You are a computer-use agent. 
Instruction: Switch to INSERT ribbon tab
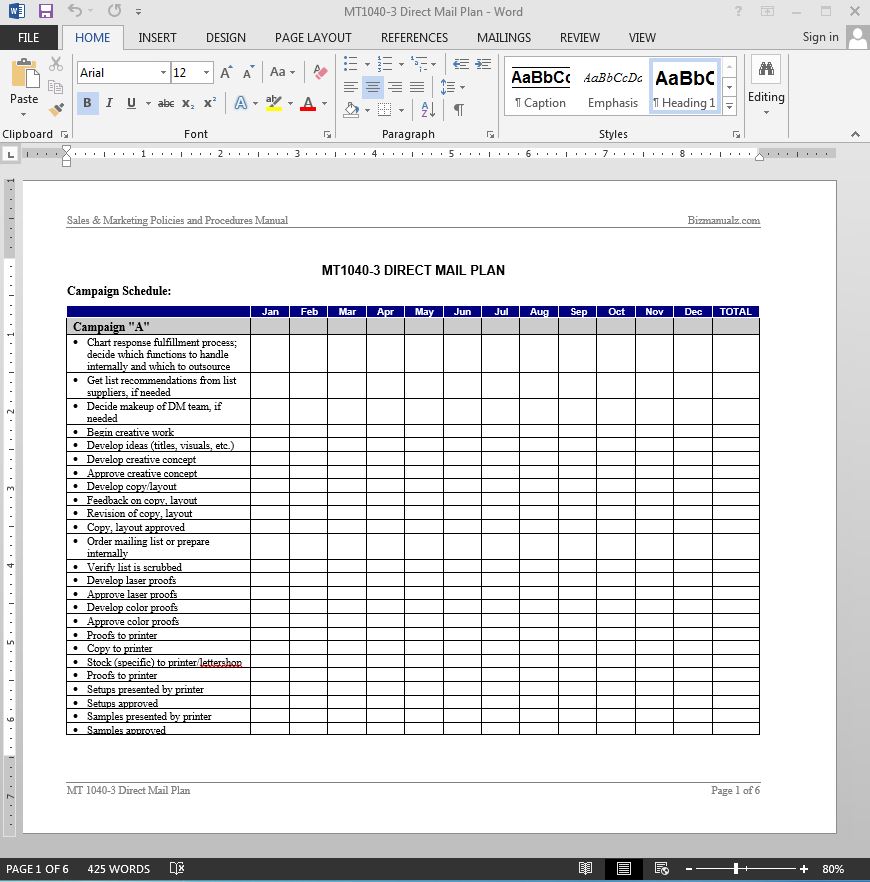click(x=157, y=38)
